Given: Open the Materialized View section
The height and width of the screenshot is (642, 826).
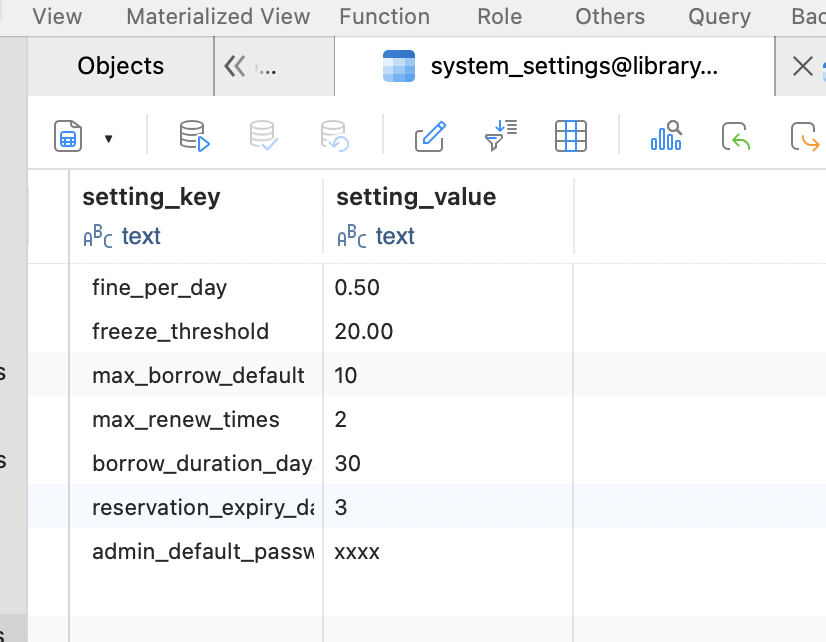Looking at the screenshot, I should tap(218, 17).
